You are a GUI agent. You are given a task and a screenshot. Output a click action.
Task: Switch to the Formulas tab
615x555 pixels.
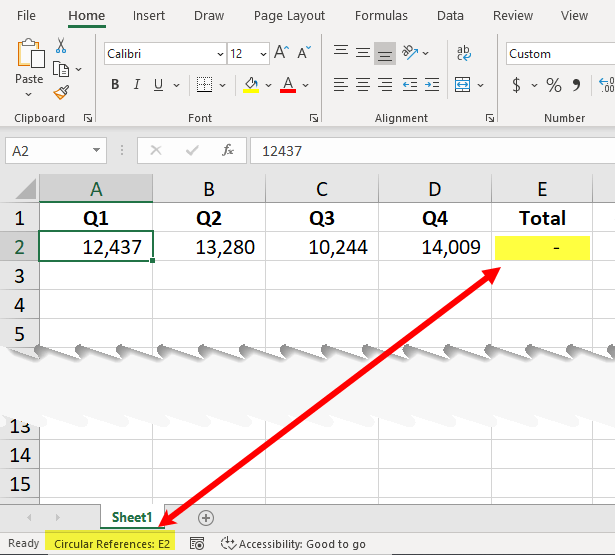381,16
